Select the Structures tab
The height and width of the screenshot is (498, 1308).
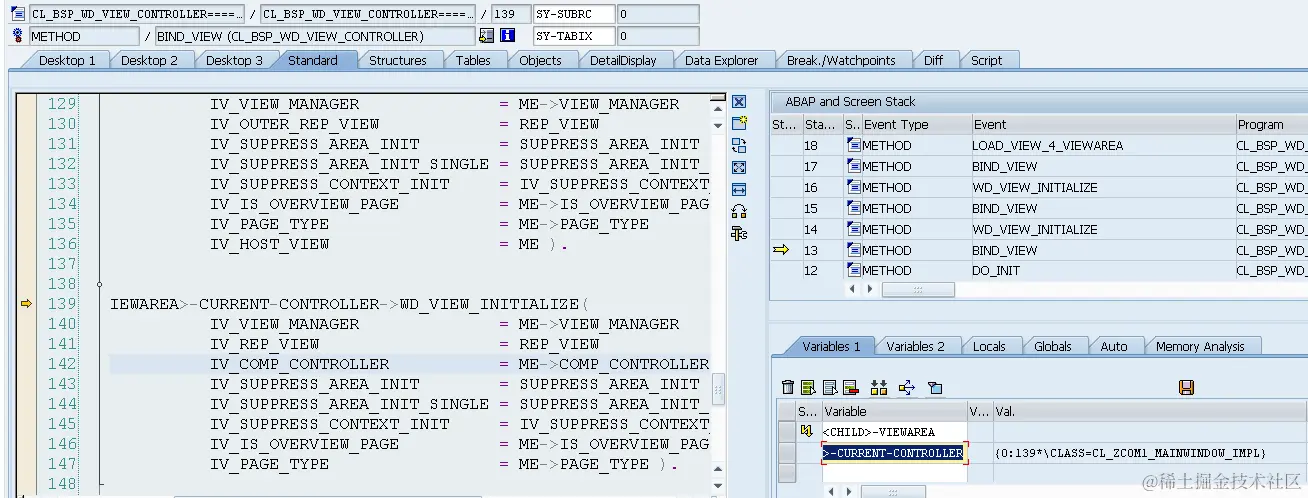(397, 60)
